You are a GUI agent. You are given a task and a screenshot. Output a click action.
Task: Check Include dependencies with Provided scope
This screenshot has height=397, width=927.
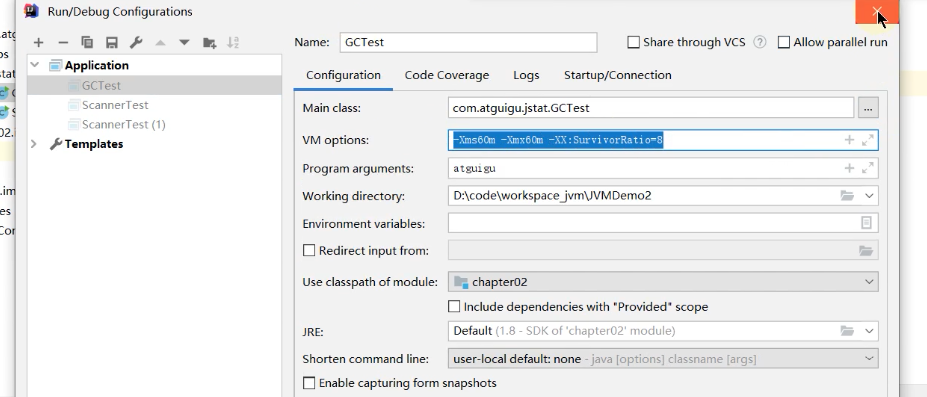[x=454, y=307]
